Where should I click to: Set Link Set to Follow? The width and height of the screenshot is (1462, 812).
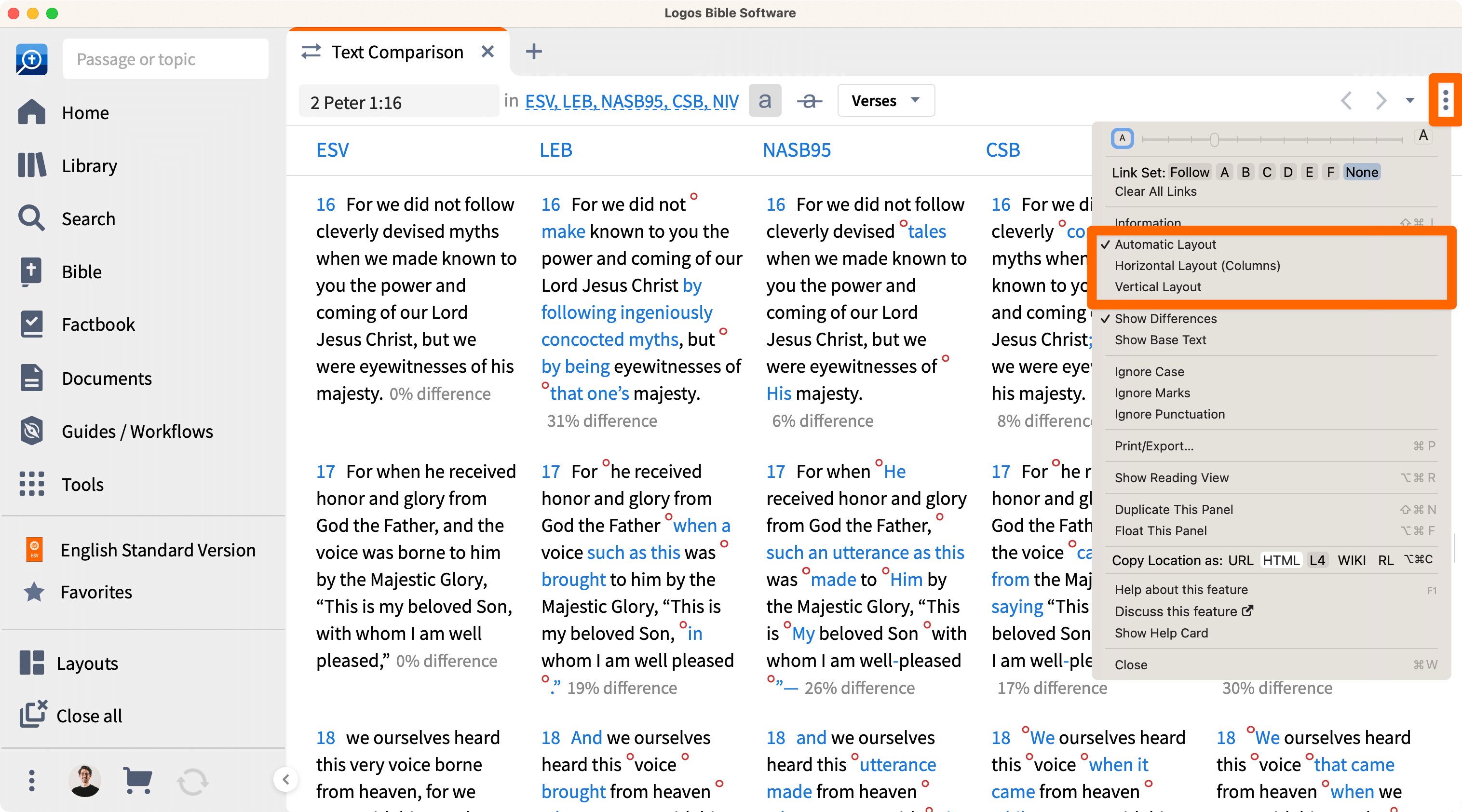point(1190,172)
